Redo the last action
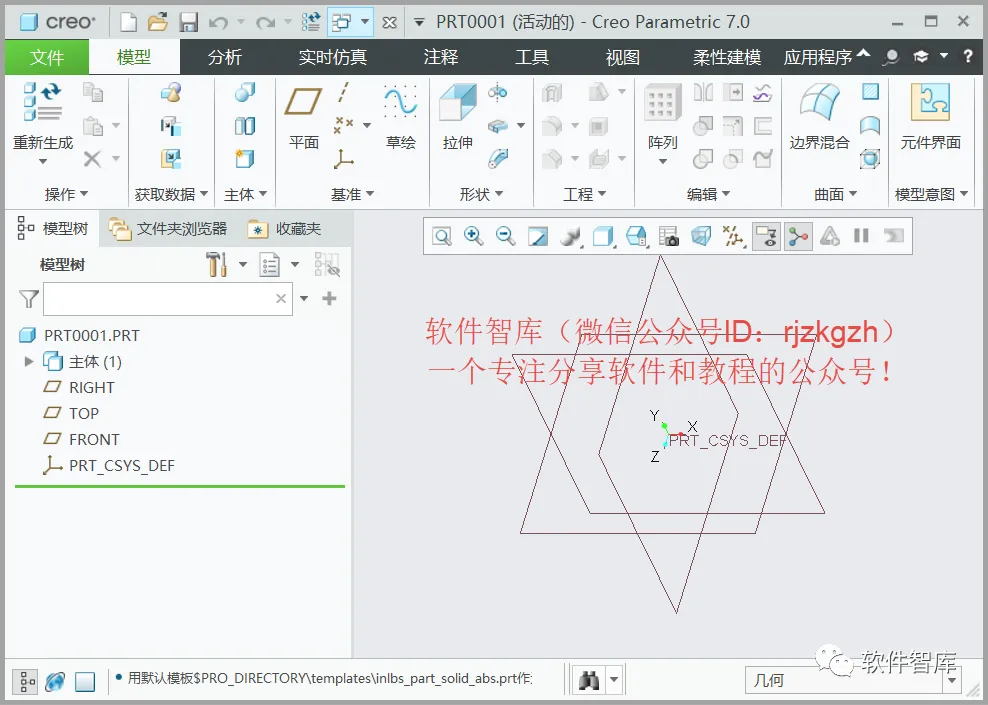Screen dimensions: 988x705 tap(265, 23)
